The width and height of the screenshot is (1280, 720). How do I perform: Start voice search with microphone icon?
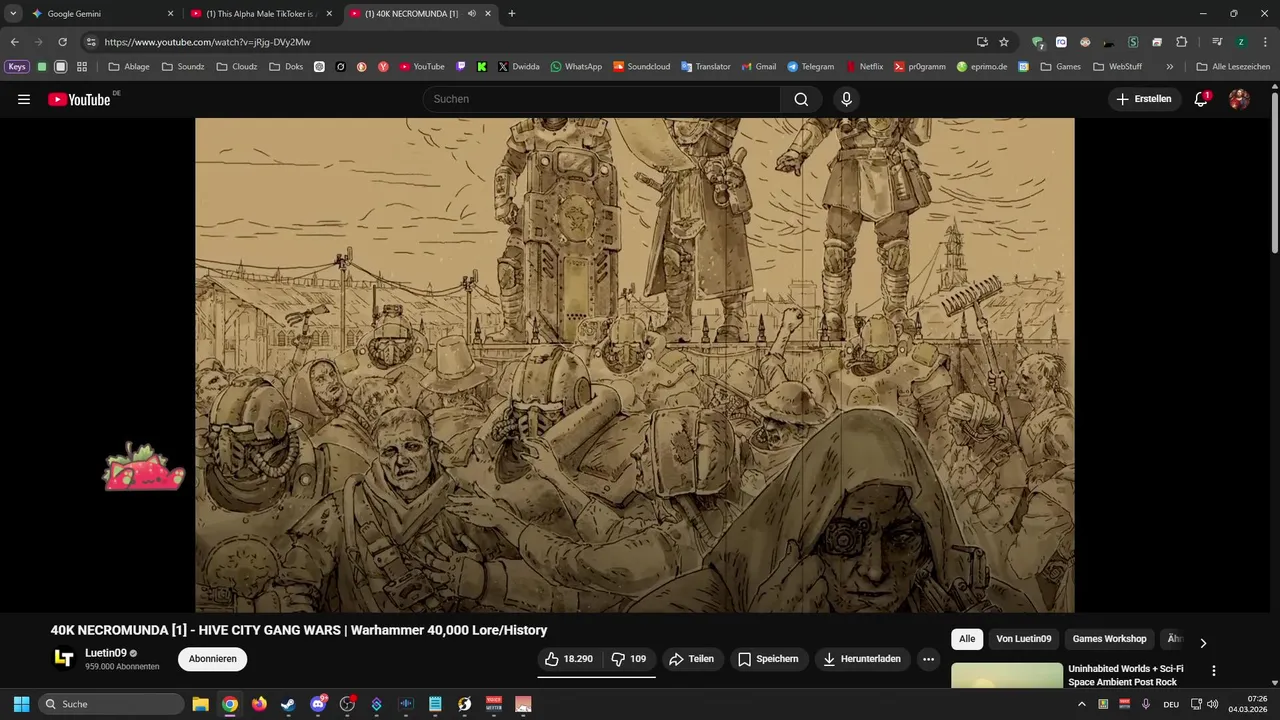846,99
